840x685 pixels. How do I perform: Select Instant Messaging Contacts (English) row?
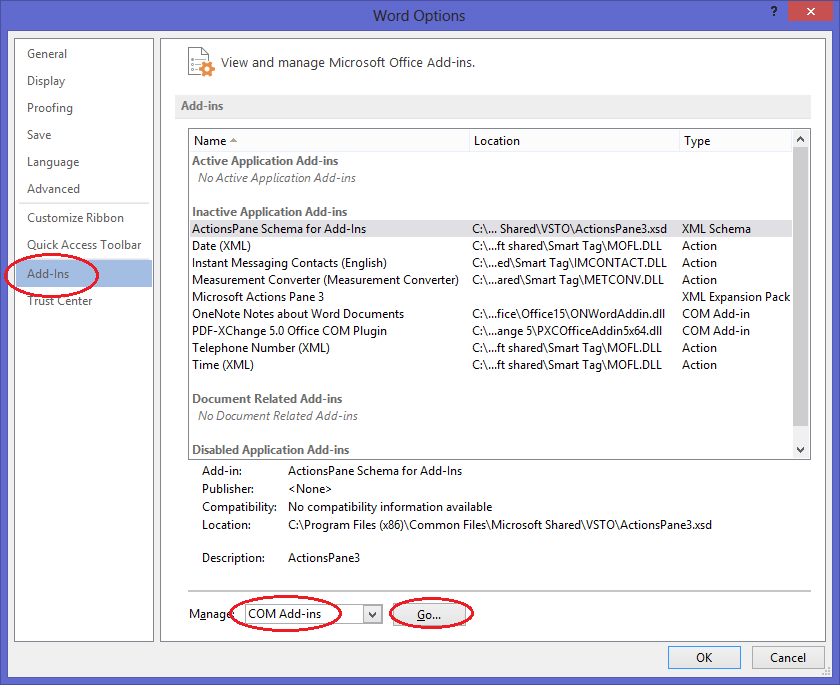490,263
